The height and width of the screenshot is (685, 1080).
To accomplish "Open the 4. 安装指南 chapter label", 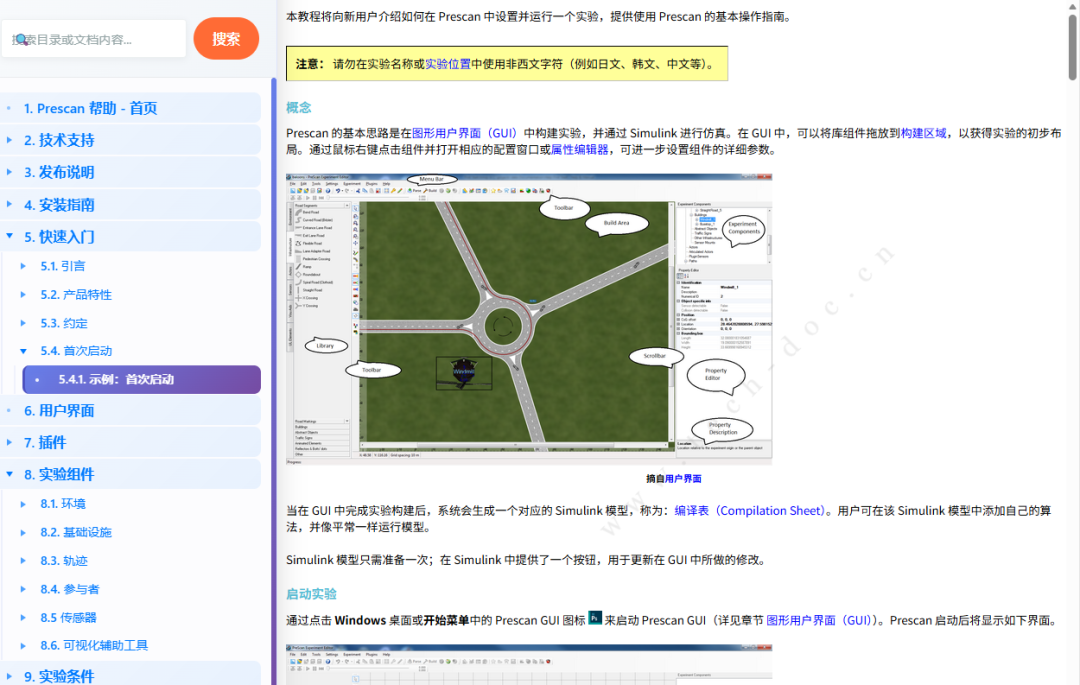I will click(59, 204).
